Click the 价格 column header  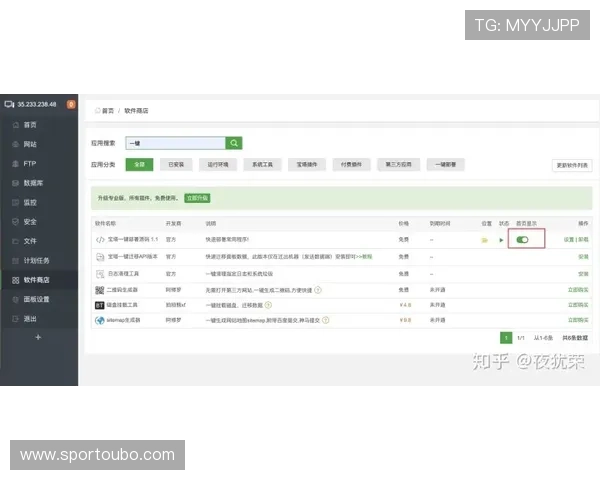(x=404, y=224)
